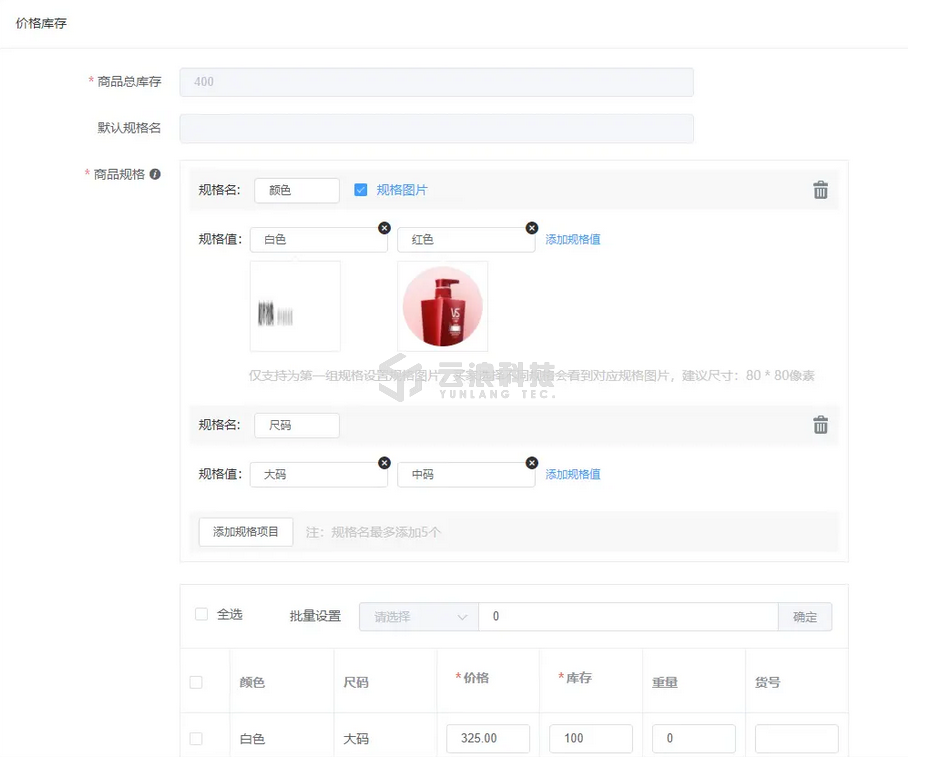Remove the 大码 spec value

pyautogui.click(x=384, y=463)
